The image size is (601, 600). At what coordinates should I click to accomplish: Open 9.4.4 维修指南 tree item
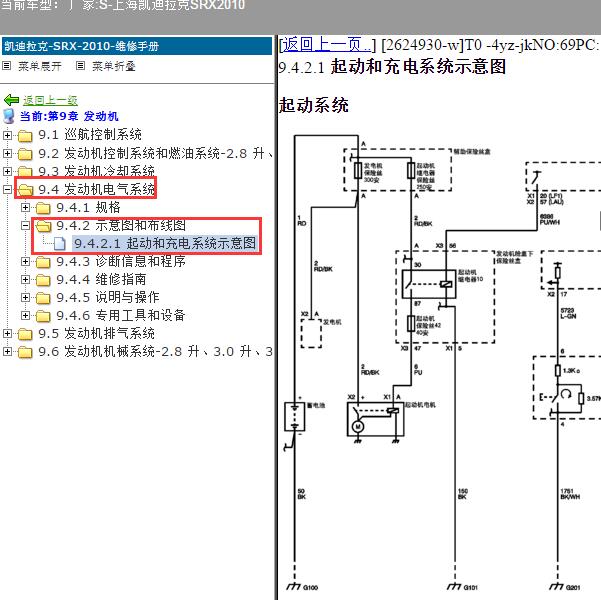point(102,279)
